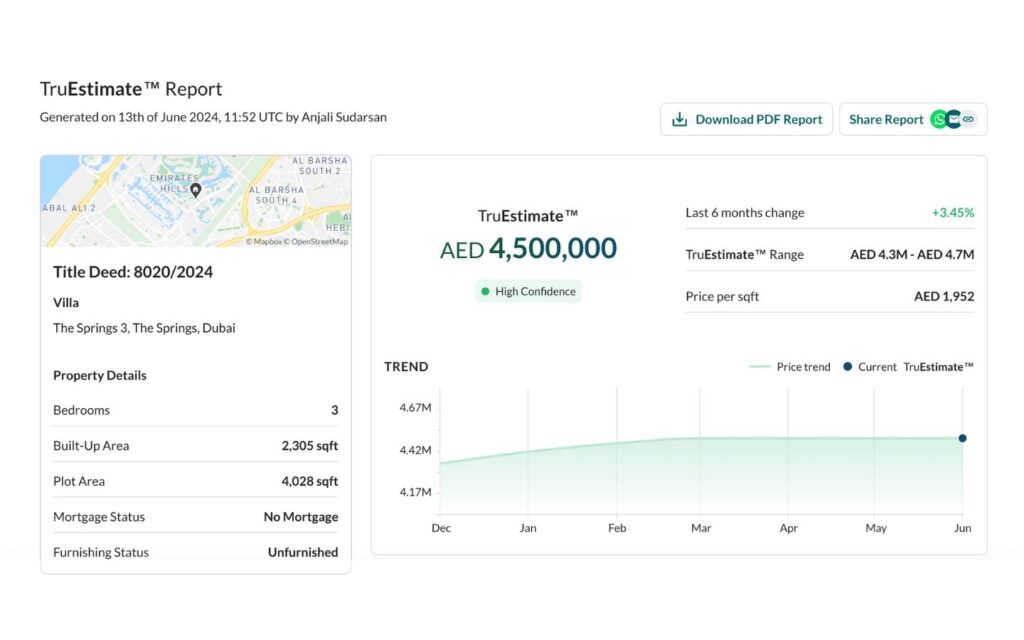
Task: Click the current value point on the trend chart
Action: point(962,437)
